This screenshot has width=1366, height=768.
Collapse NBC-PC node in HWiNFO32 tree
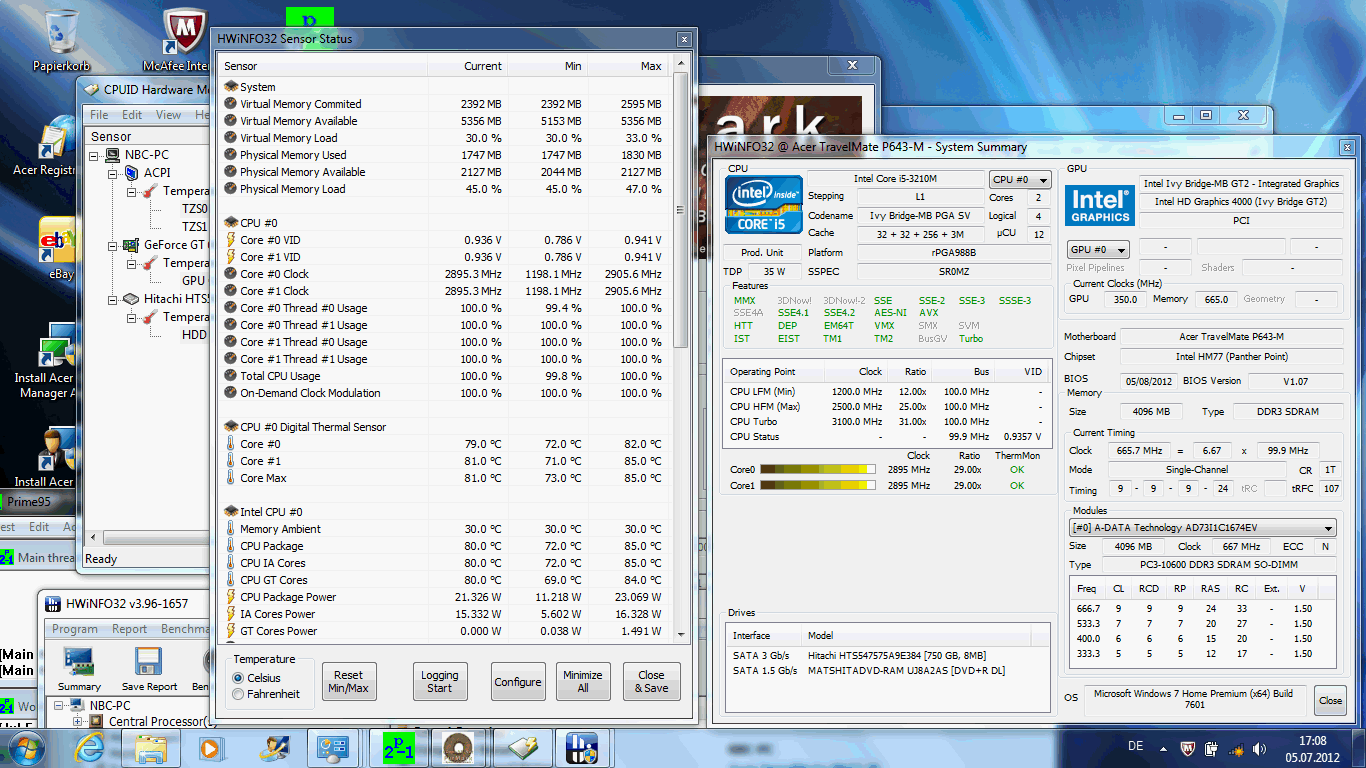[x=60, y=705]
